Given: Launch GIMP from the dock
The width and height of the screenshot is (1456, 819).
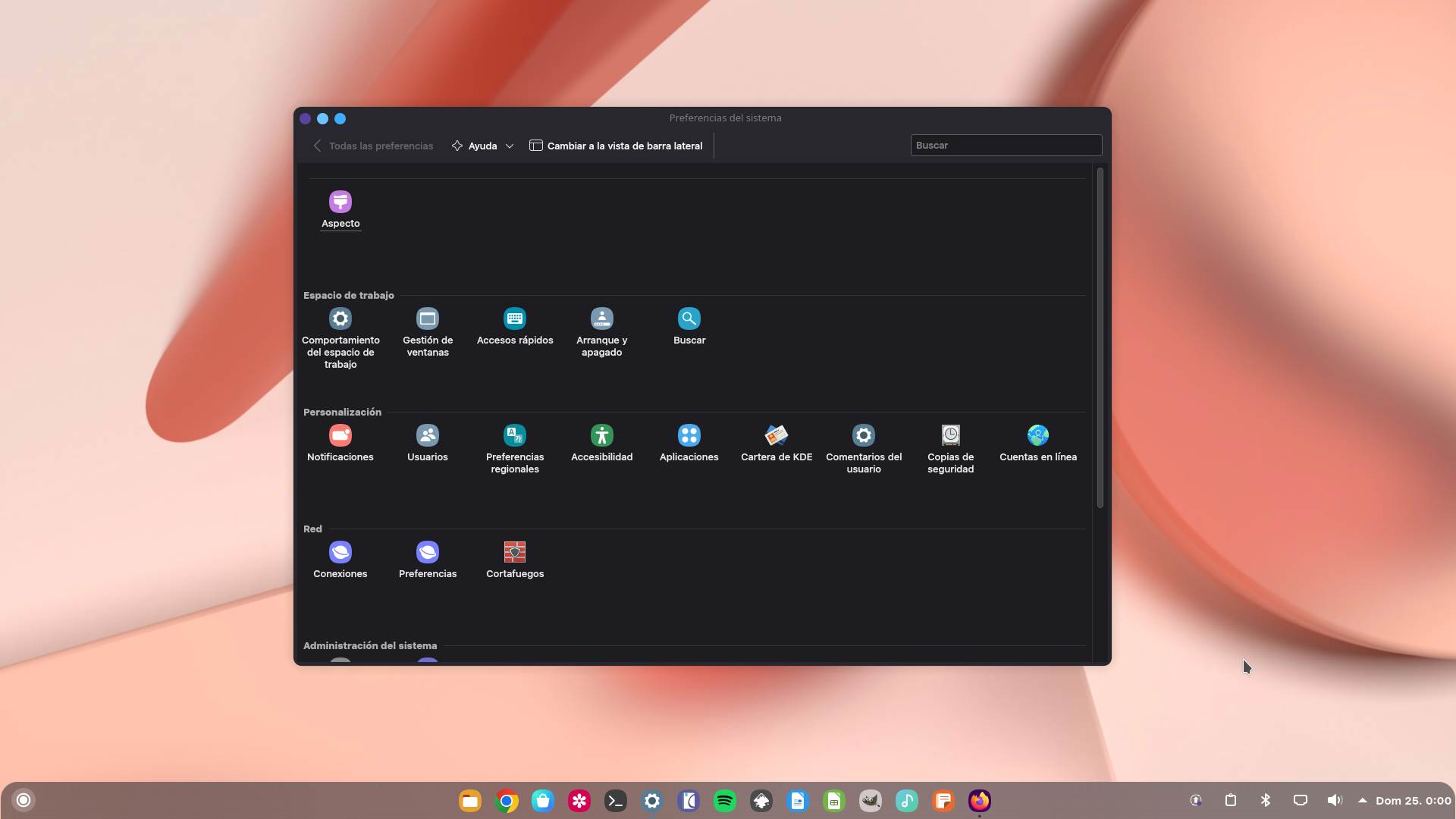Looking at the screenshot, I should [x=871, y=801].
